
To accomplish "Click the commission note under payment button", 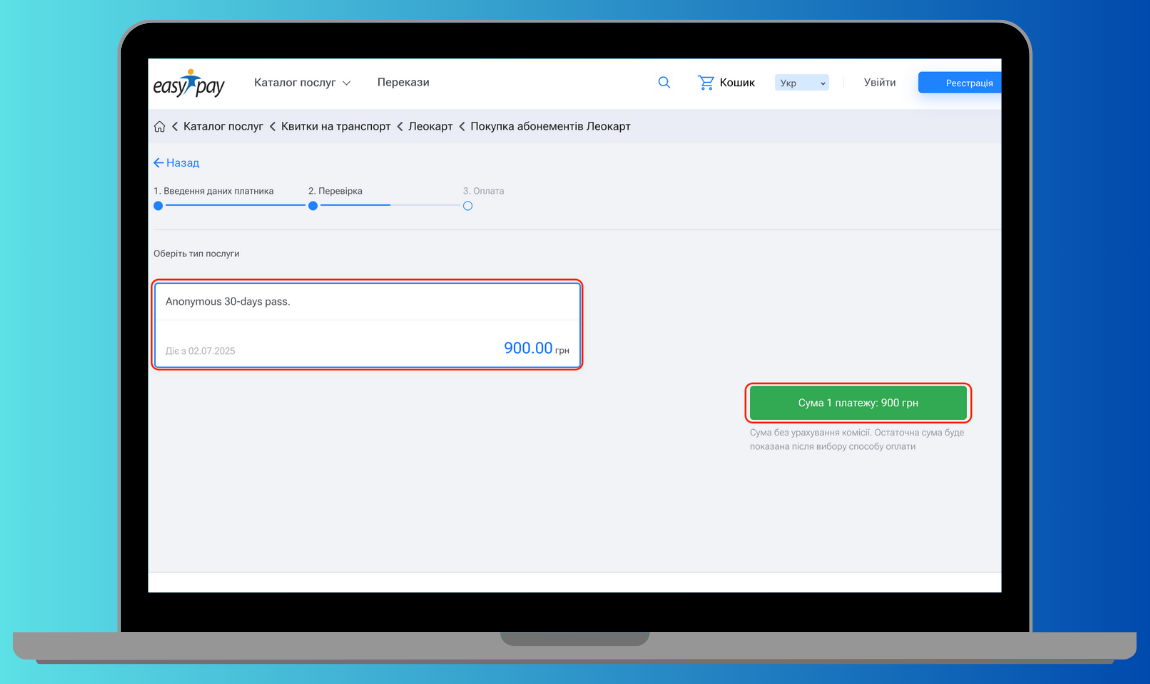I will (x=857, y=439).
